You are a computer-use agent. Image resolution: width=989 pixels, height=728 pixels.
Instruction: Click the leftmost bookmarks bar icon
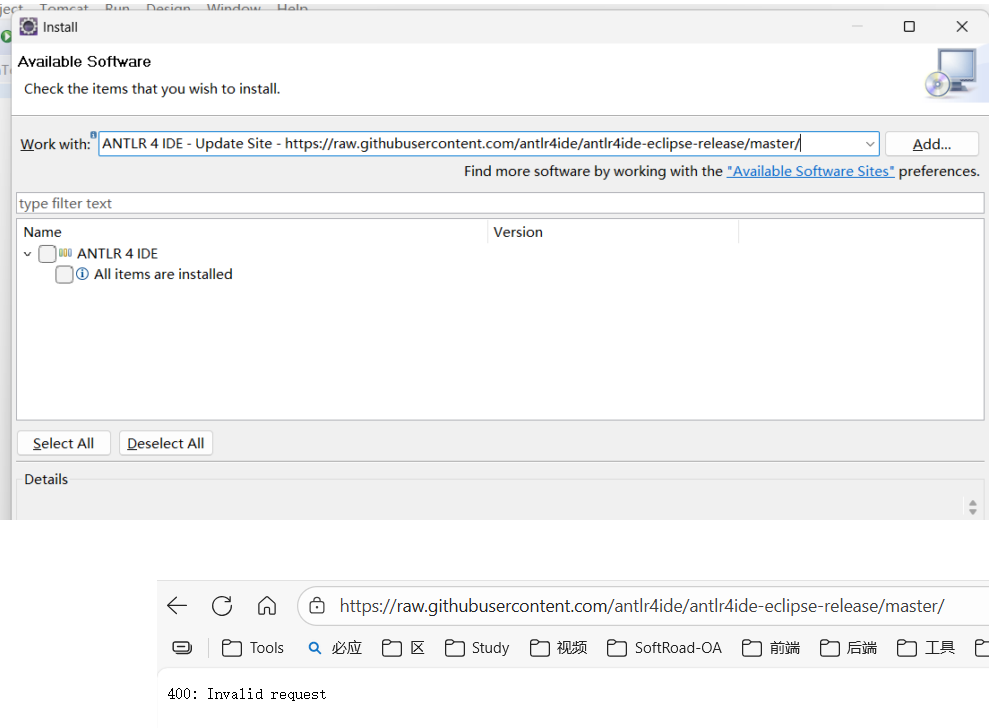pyautogui.click(x=182, y=648)
